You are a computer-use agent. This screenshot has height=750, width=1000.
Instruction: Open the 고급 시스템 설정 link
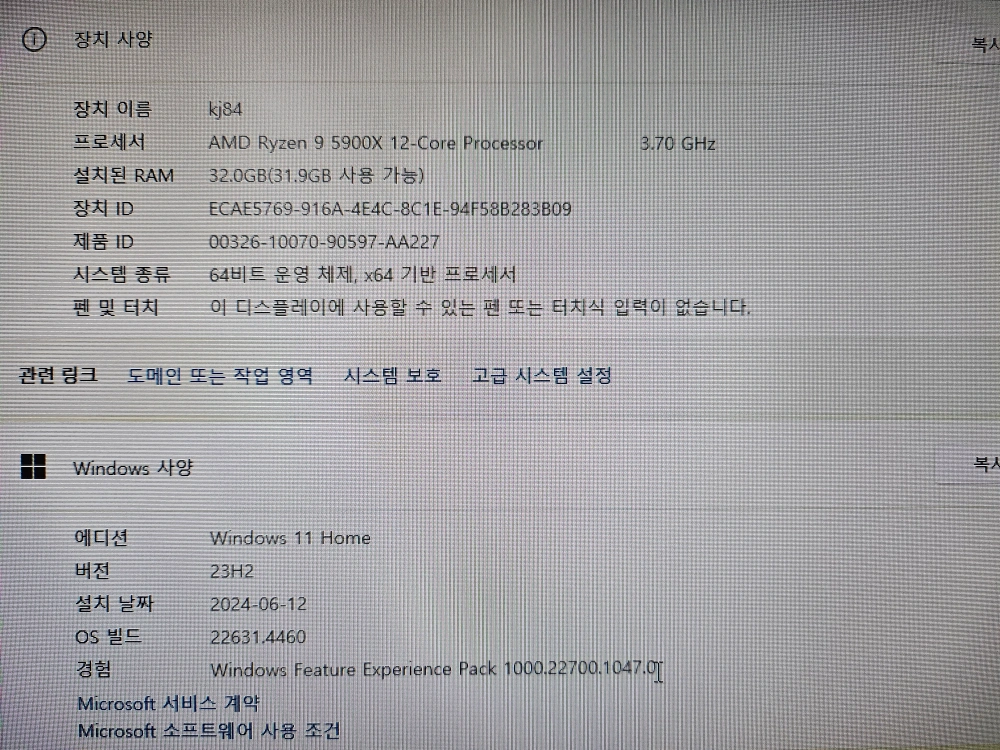542,376
